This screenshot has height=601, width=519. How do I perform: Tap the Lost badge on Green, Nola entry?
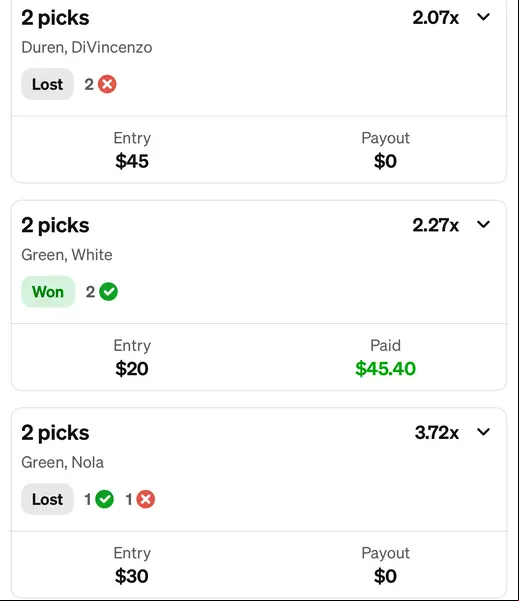point(48,499)
